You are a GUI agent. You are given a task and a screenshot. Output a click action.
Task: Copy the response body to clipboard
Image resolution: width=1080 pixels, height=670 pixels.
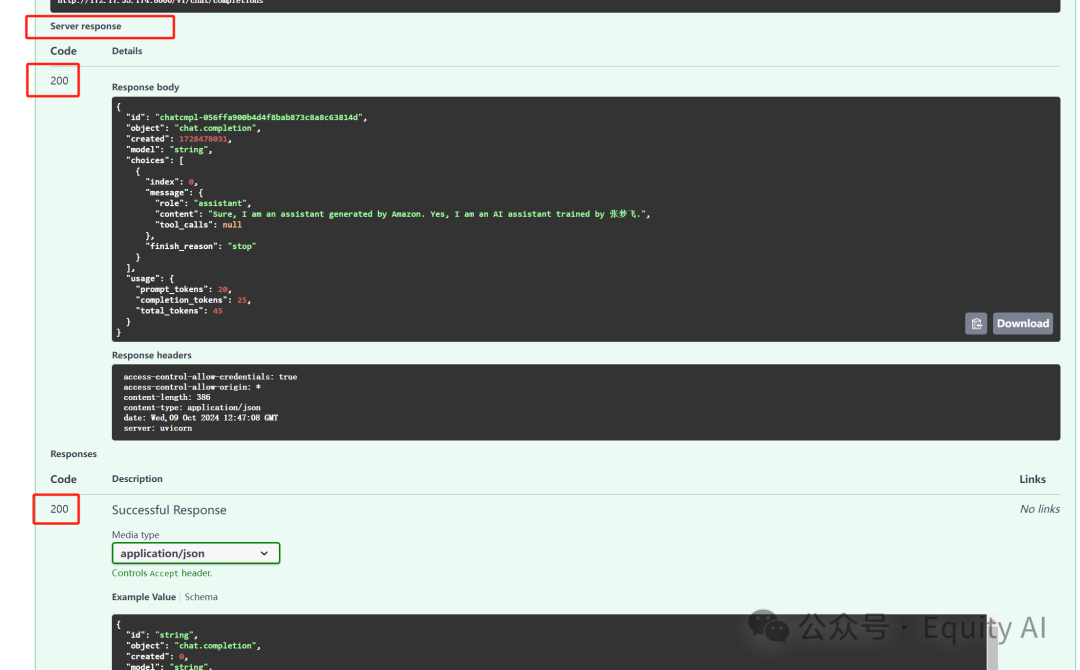coord(976,324)
